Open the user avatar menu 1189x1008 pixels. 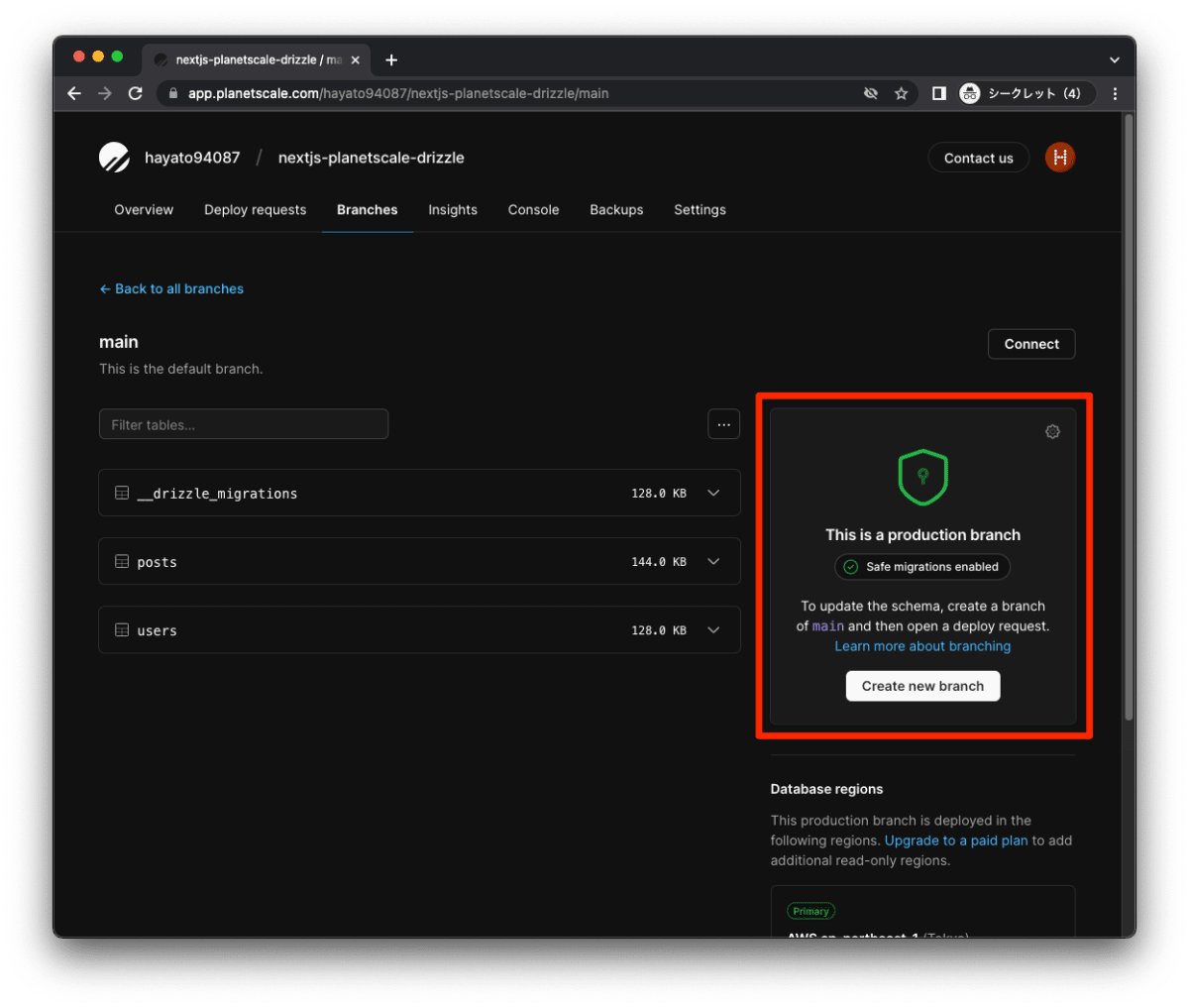1060,157
